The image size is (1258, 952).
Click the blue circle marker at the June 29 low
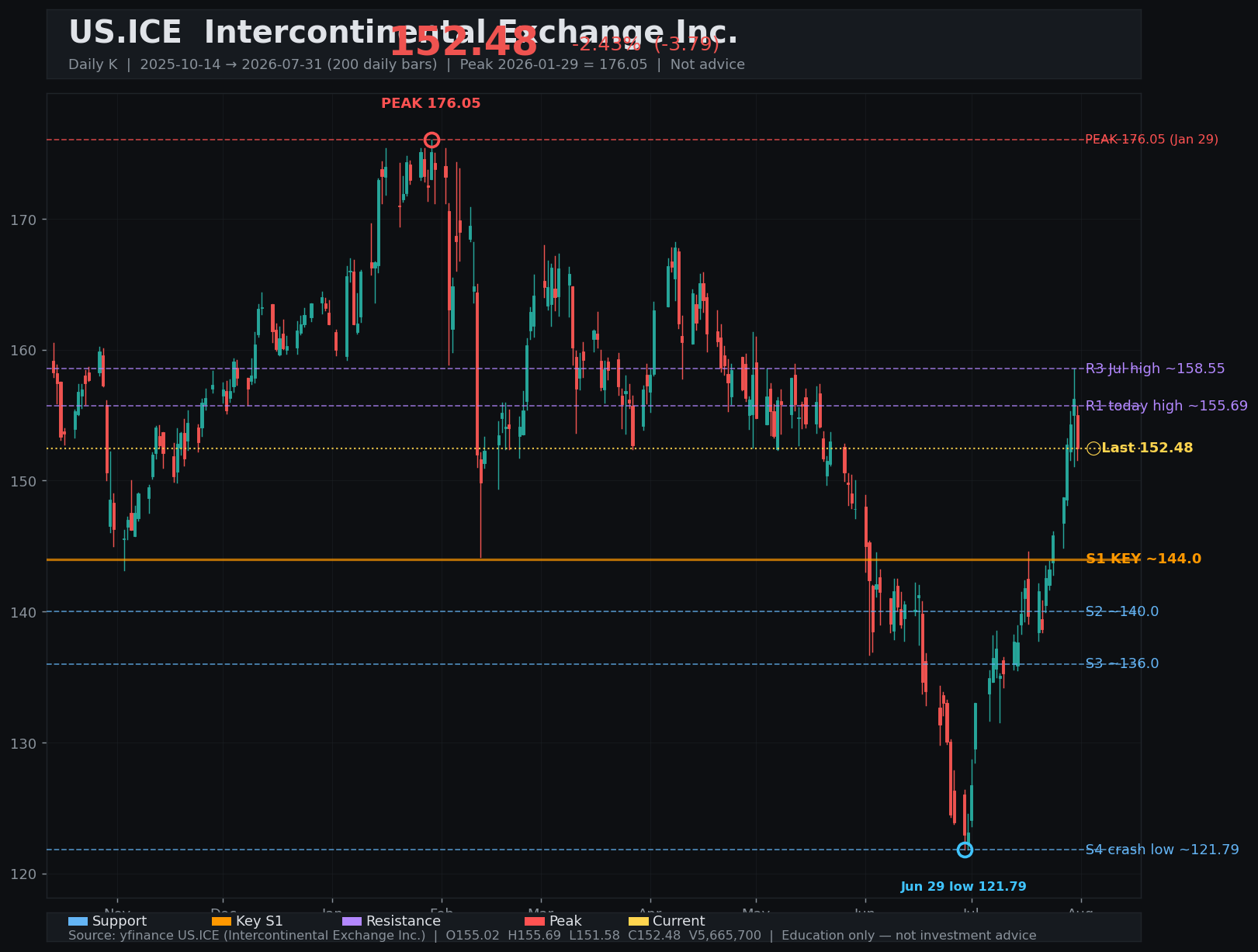(x=965, y=850)
